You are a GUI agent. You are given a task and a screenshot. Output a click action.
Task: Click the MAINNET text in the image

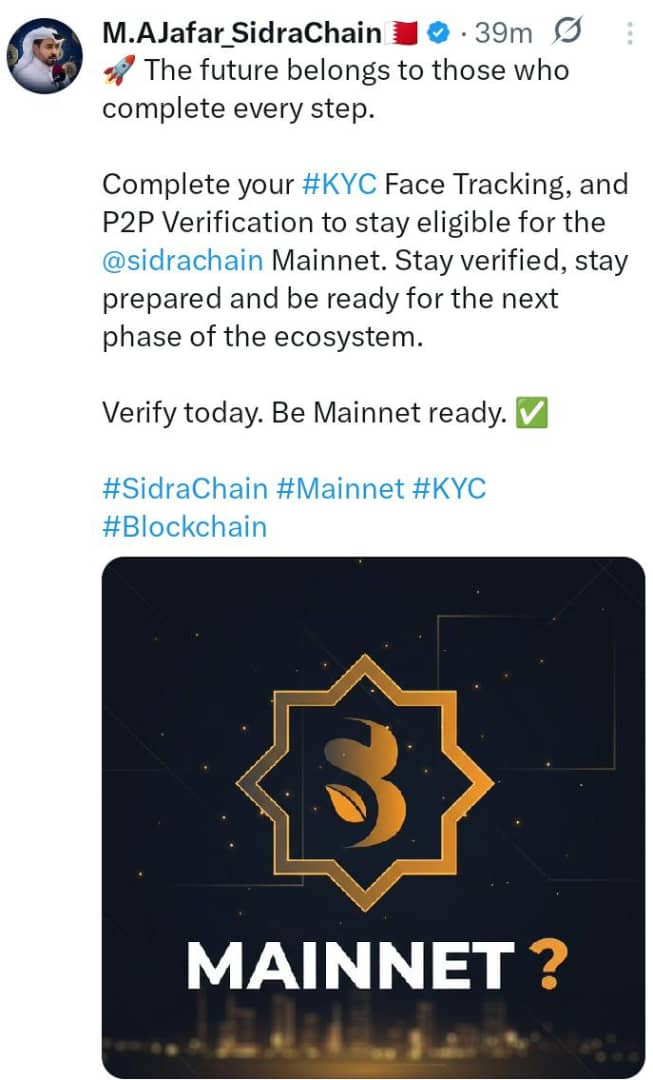click(351, 966)
